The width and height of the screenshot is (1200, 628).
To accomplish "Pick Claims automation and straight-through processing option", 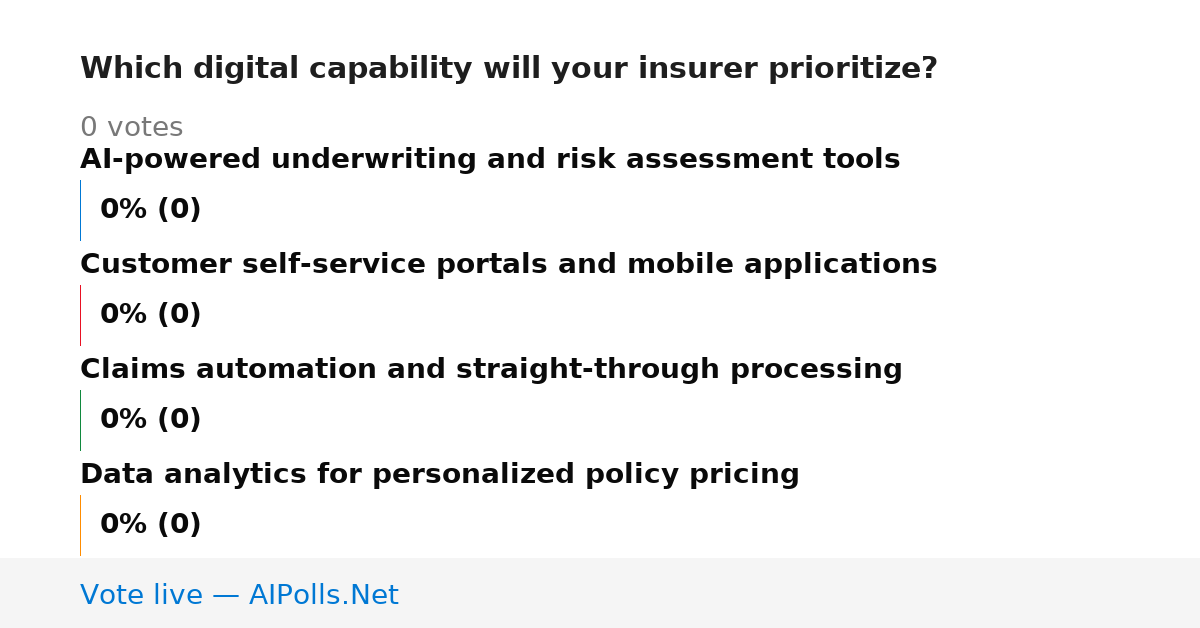I will coord(491,370).
